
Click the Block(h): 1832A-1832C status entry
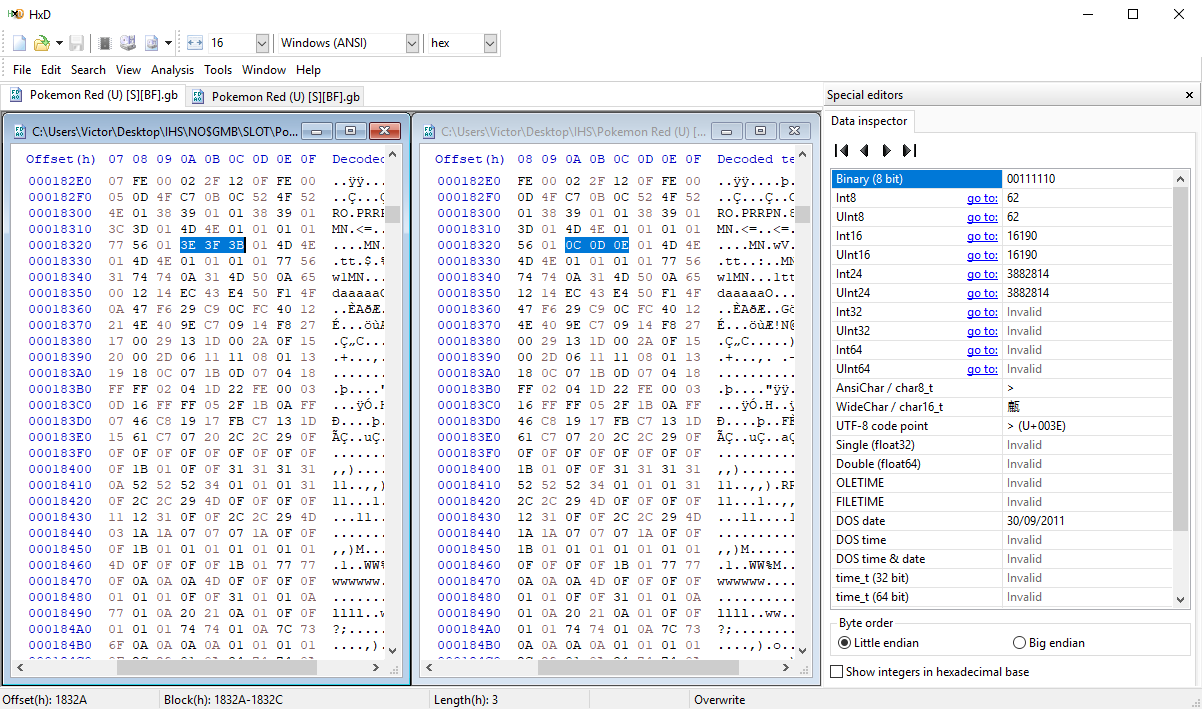tap(223, 700)
